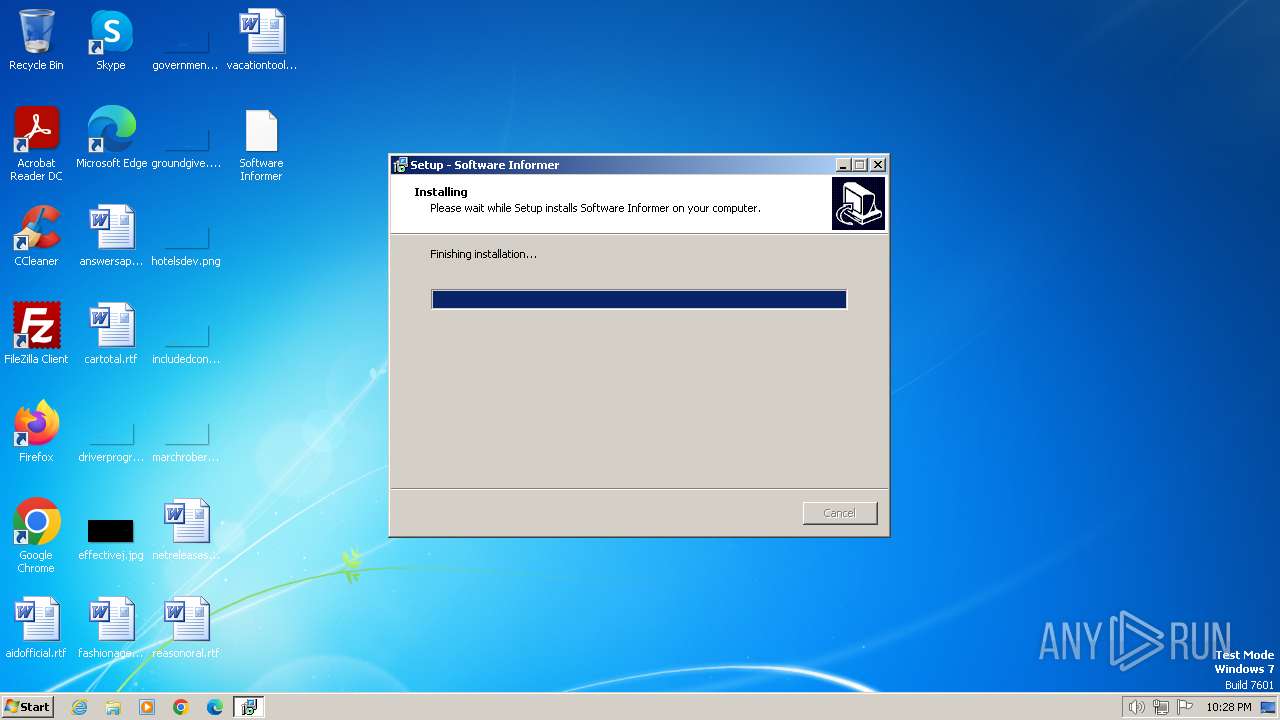Click the Setup installer icon in title bar
Image resolution: width=1280 pixels, height=720 pixels.
coord(400,165)
